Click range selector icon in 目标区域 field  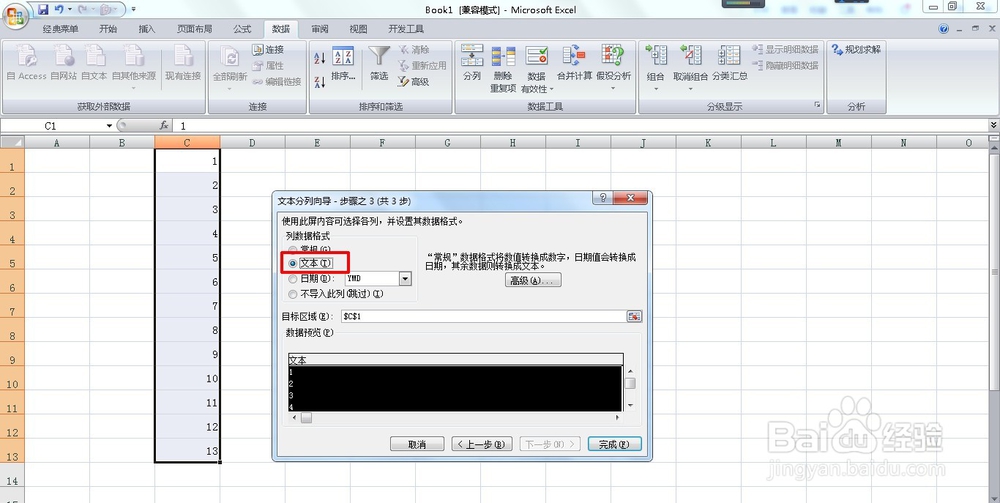[x=634, y=316]
